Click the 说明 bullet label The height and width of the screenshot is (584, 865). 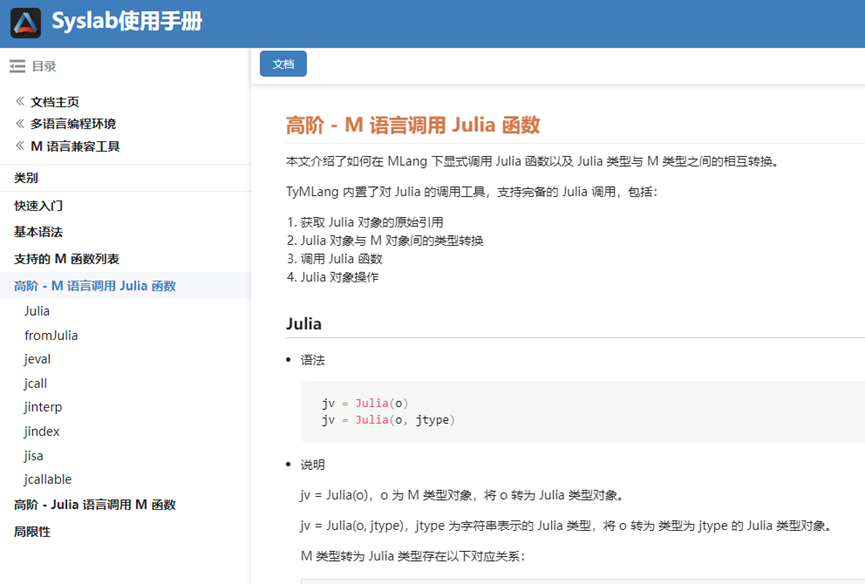(x=313, y=465)
